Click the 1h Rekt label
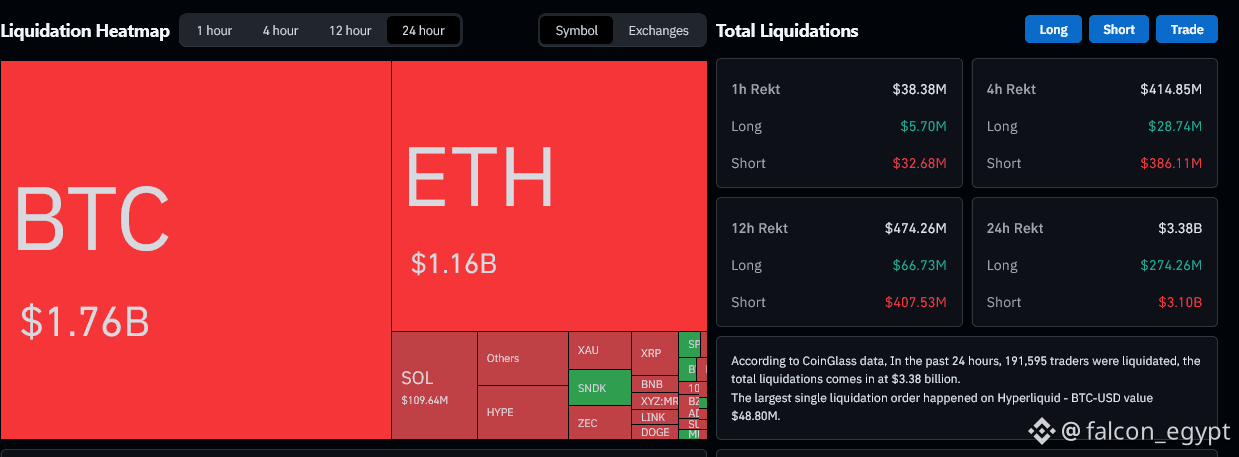The image size is (1239, 457). tap(756, 89)
